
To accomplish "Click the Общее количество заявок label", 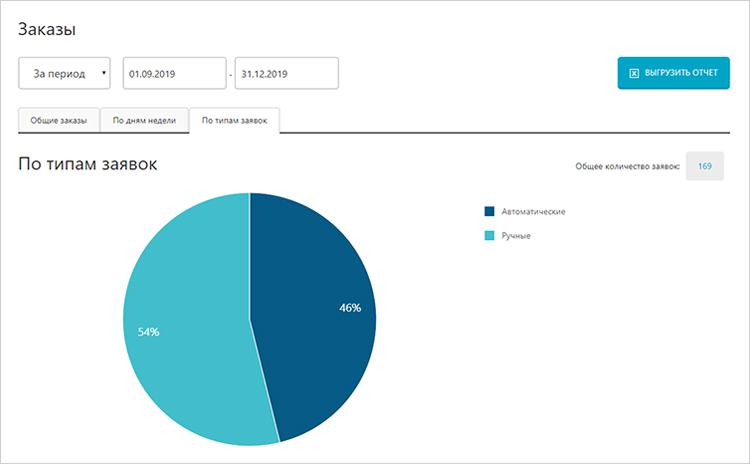I will (x=628, y=166).
